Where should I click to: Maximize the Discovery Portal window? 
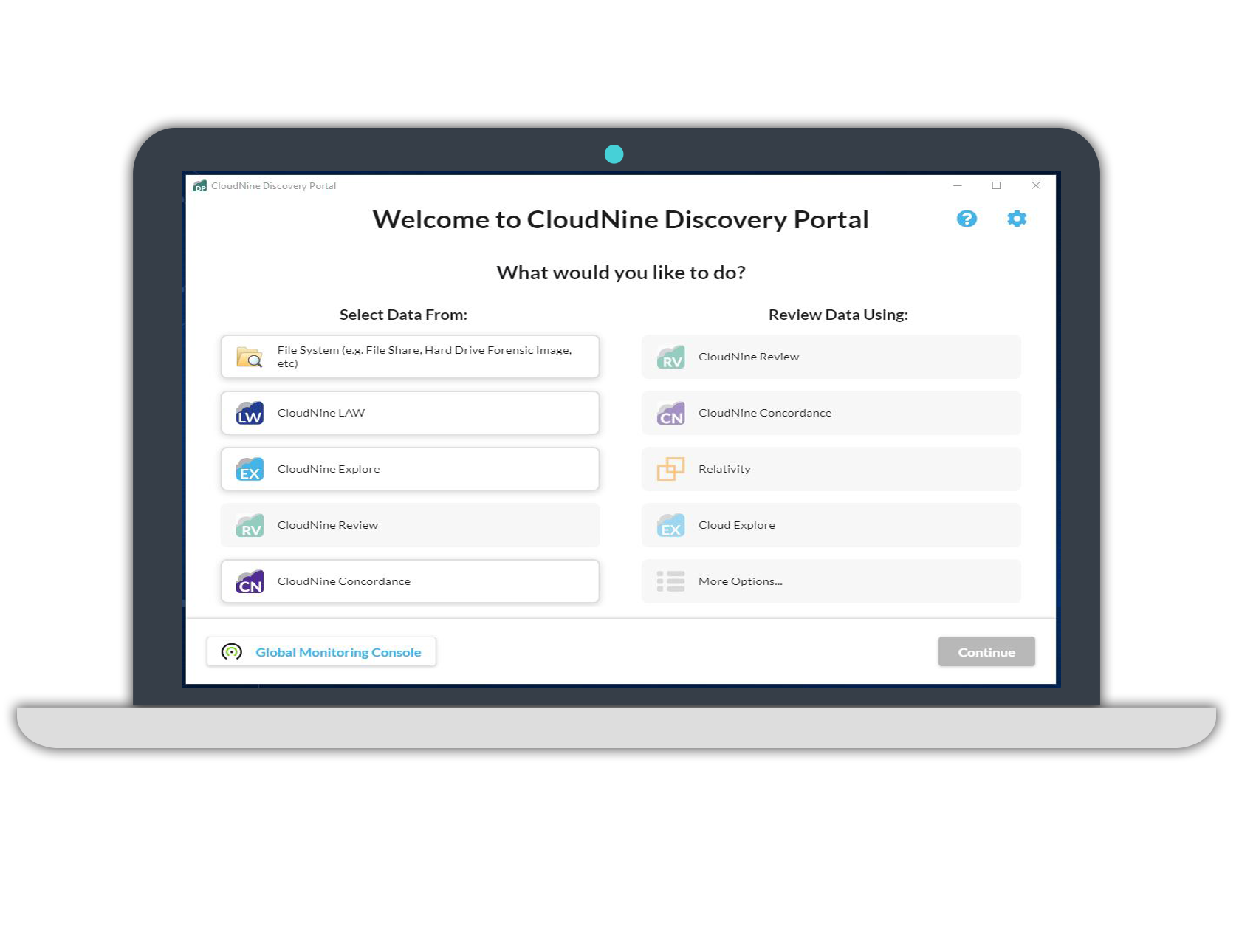996,185
